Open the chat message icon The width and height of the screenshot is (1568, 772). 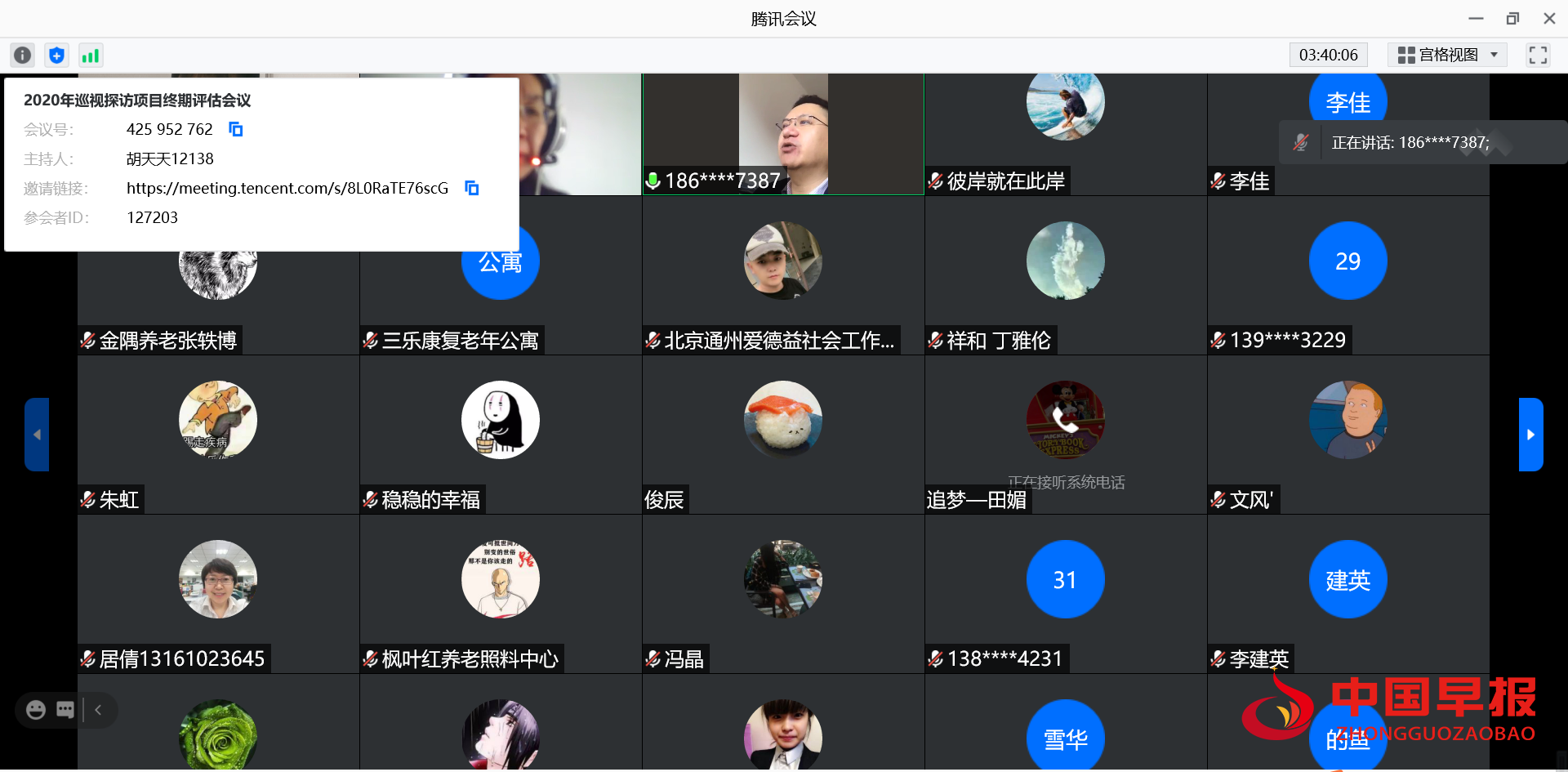(x=65, y=710)
